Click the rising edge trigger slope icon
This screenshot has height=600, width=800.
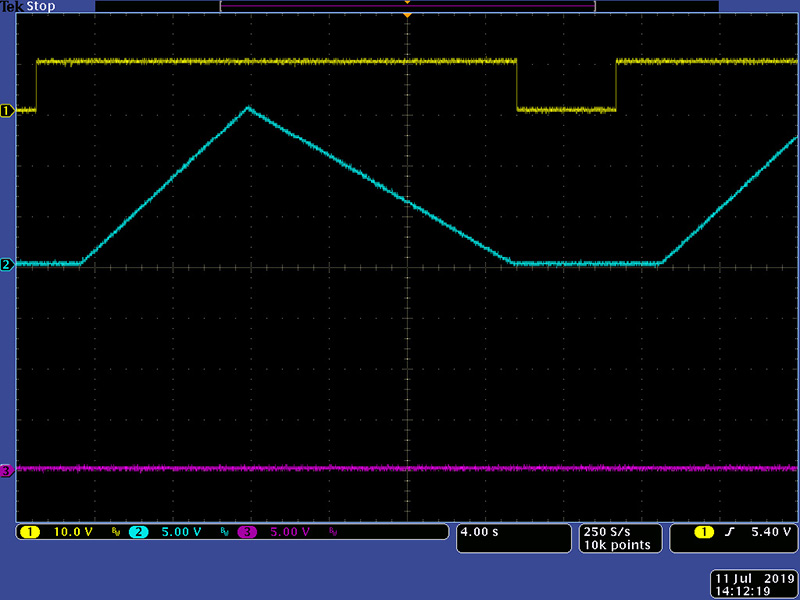click(730, 532)
